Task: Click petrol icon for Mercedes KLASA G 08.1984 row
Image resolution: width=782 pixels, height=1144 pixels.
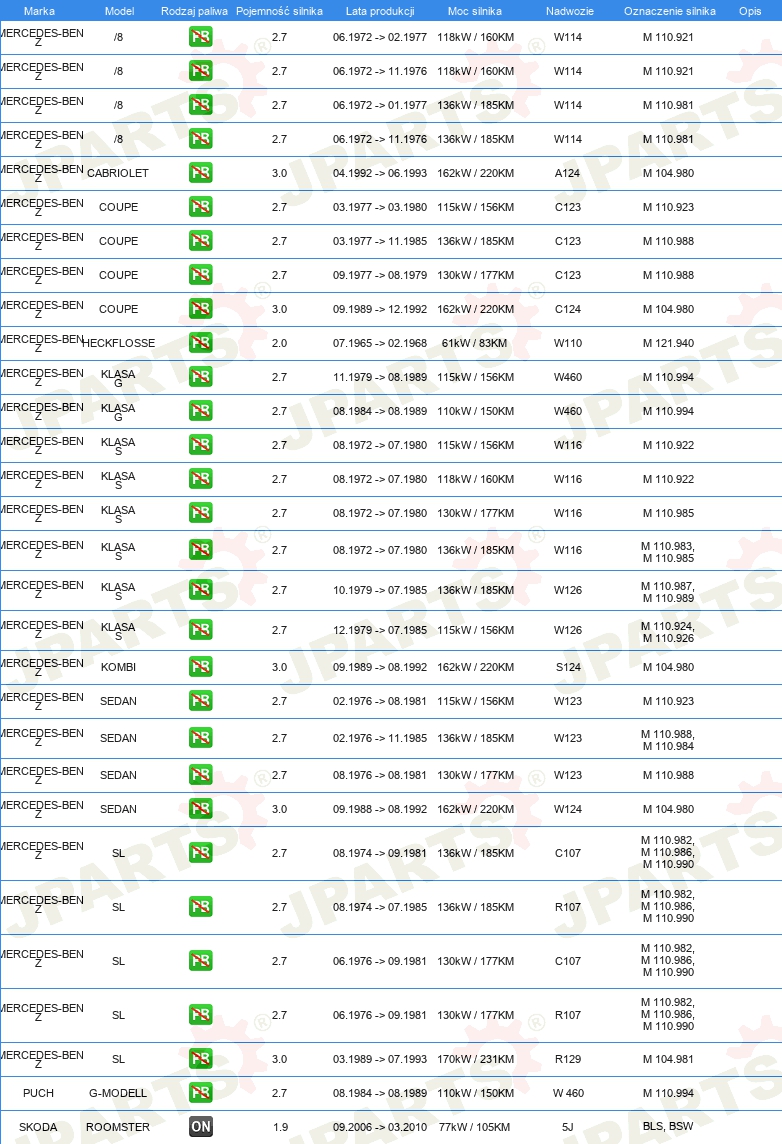Action: (201, 411)
